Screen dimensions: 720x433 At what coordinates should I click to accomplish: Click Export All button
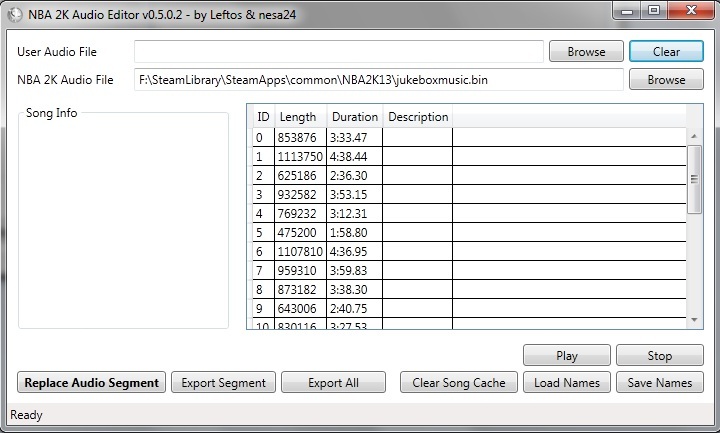click(x=333, y=382)
